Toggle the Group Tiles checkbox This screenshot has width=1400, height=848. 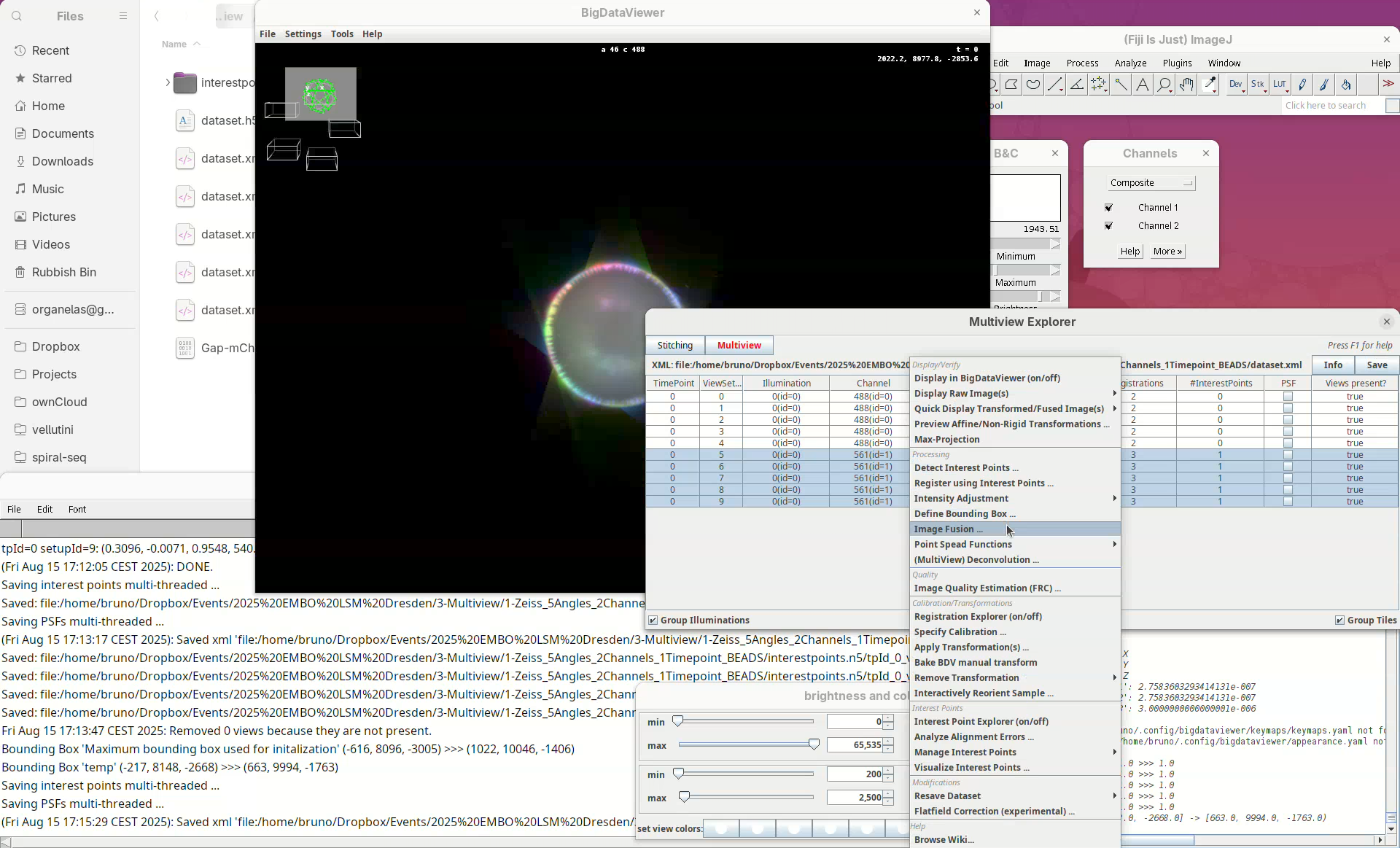[x=1340, y=621]
